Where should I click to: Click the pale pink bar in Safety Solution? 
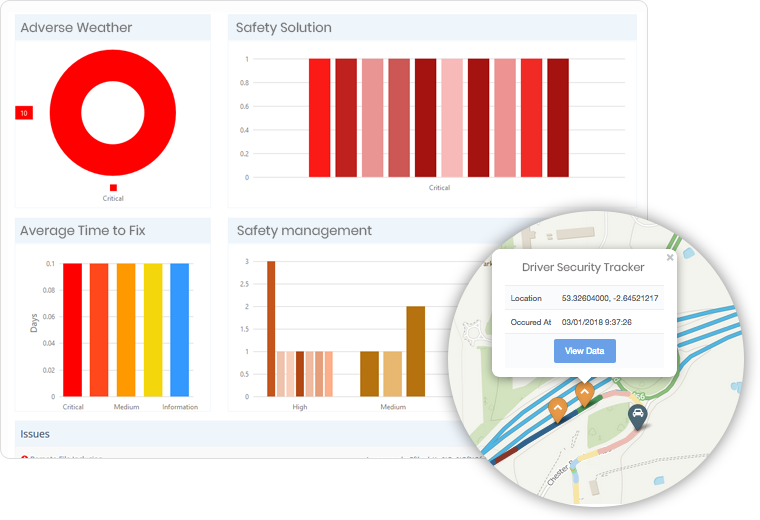(x=452, y=118)
